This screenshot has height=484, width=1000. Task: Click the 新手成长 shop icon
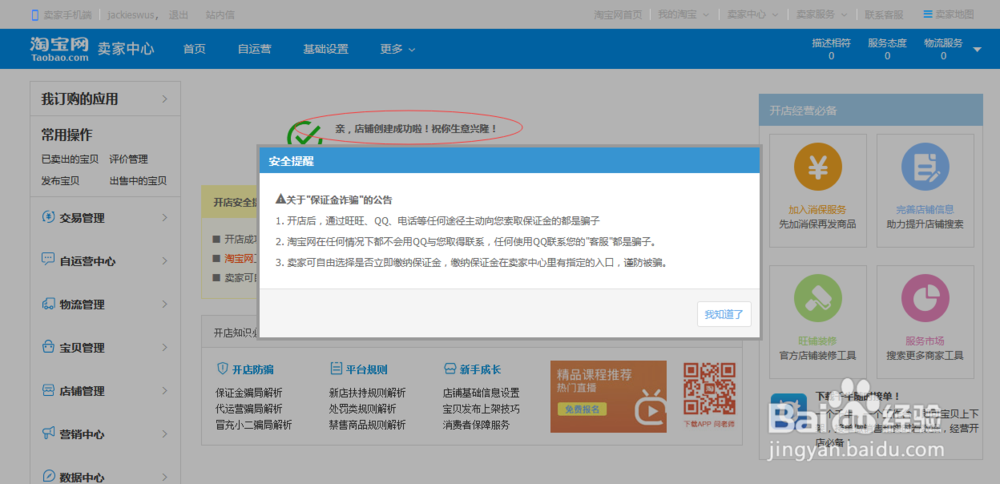click(449, 369)
